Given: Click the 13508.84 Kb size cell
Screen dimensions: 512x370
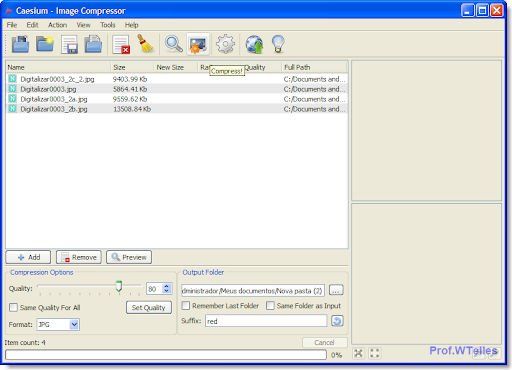Looking at the screenshot, I should [132, 109].
